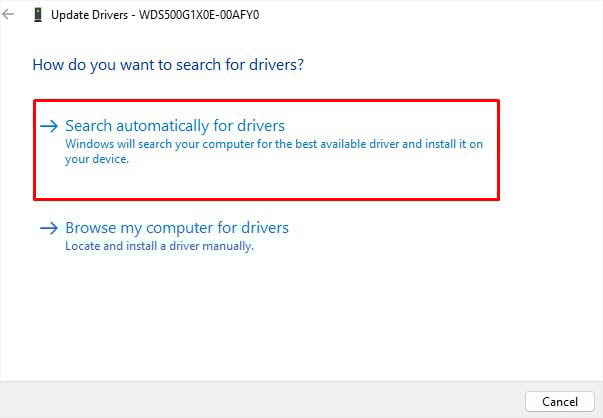
Task: Click the arrow beside Search automatically
Action: point(49,126)
